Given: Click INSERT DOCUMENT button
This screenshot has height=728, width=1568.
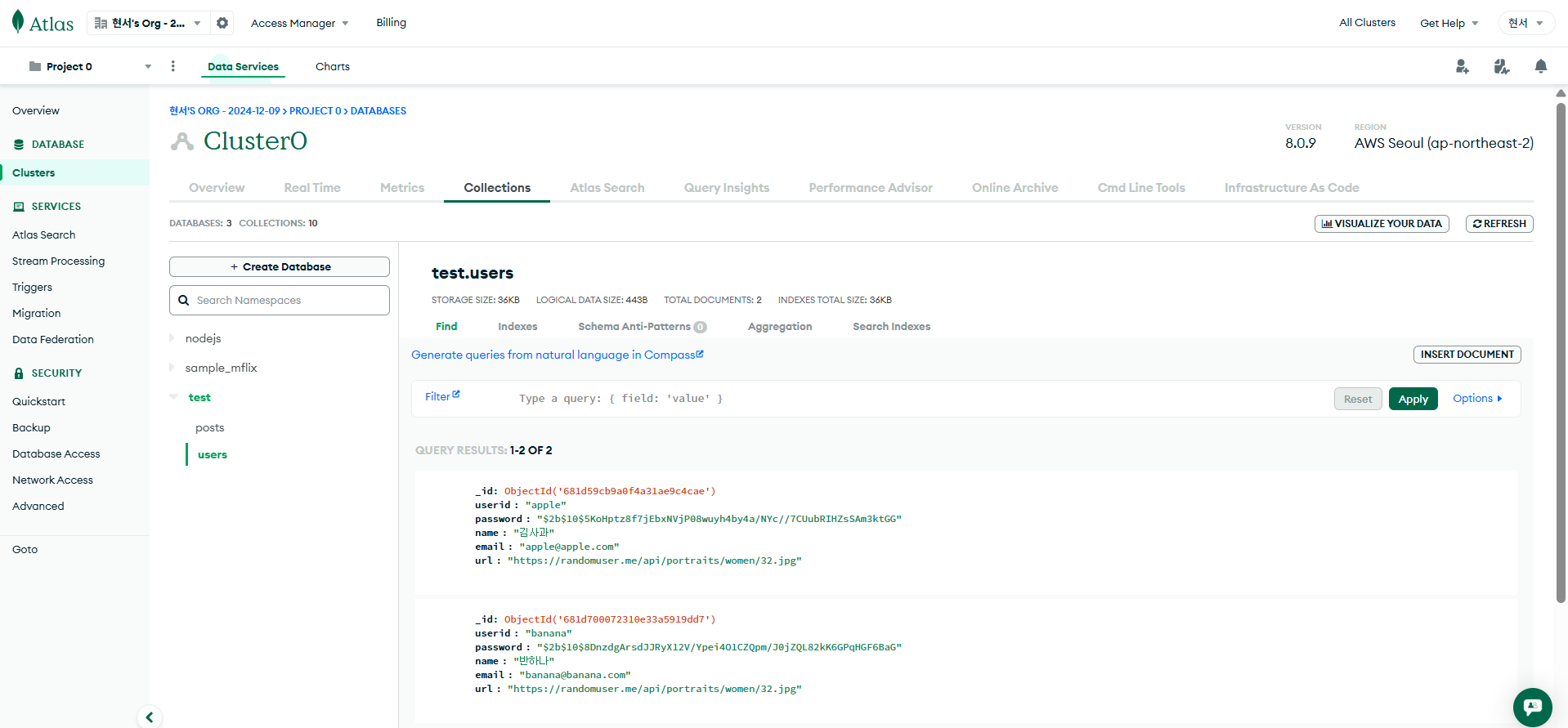Looking at the screenshot, I should click(x=1467, y=355).
